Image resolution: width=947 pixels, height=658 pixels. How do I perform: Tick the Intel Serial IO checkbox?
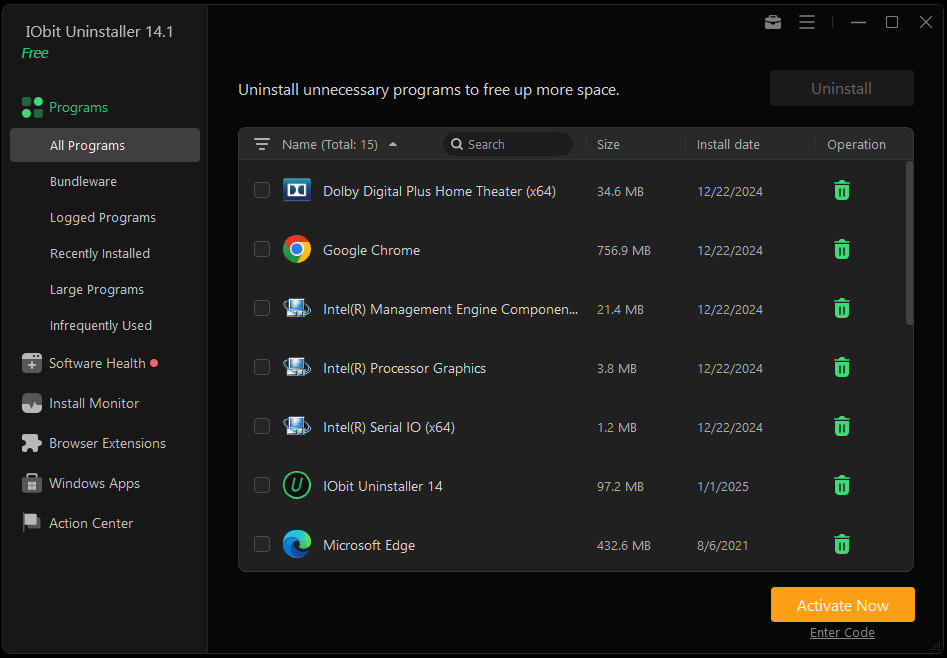(262, 426)
